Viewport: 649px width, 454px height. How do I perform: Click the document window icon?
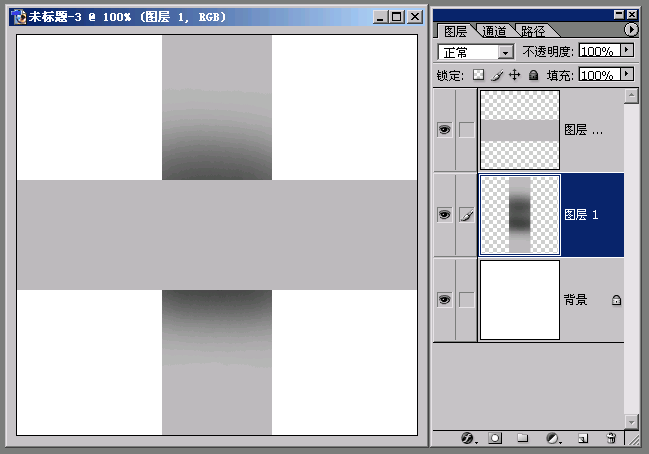coord(19,17)
